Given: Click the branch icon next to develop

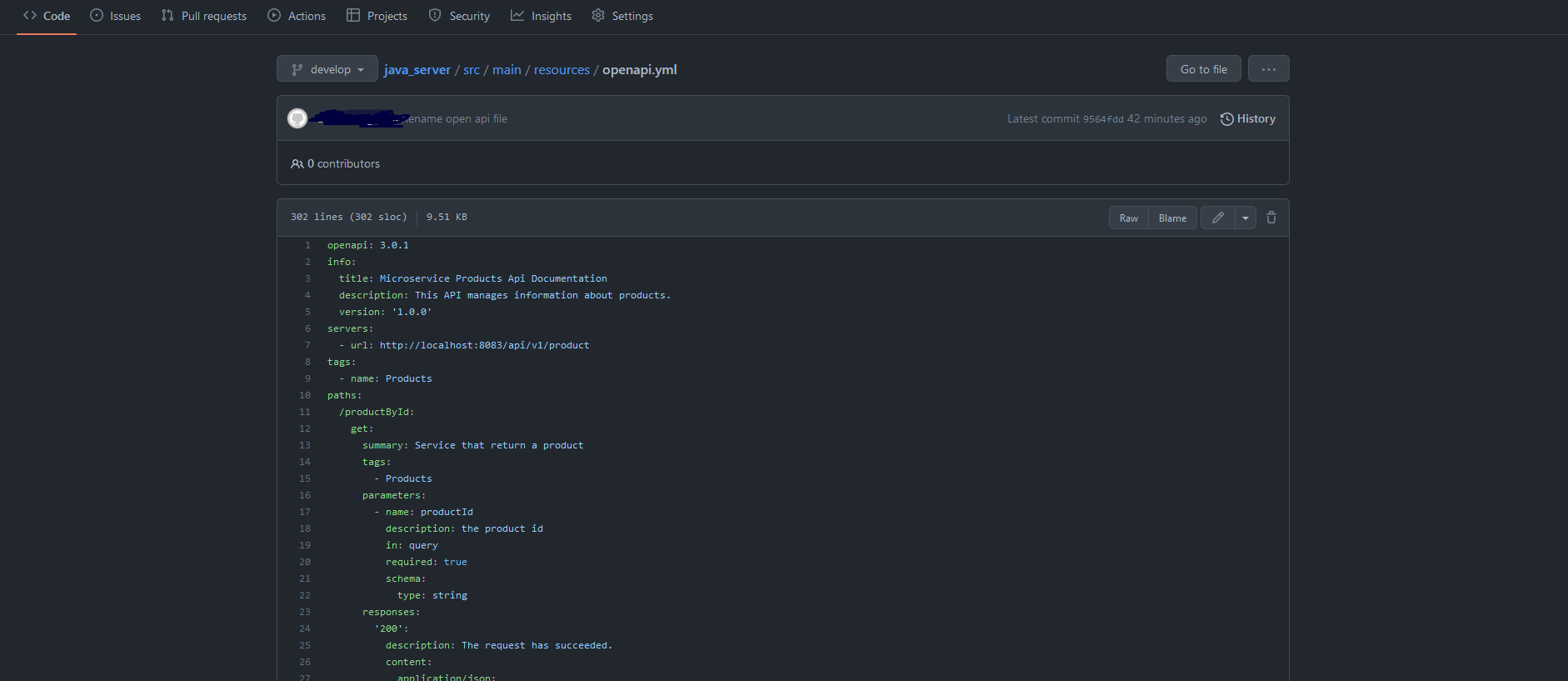Looking at the screenshot, I should point(297,68).
